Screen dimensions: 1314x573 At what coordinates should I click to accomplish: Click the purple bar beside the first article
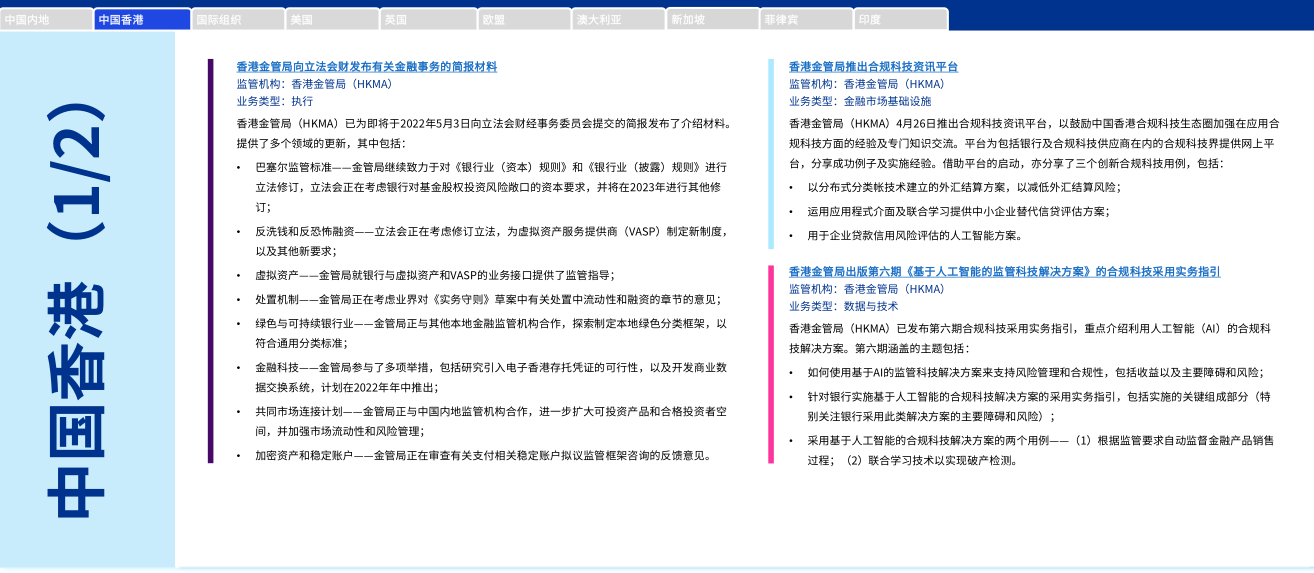click(x=211, y=260)
